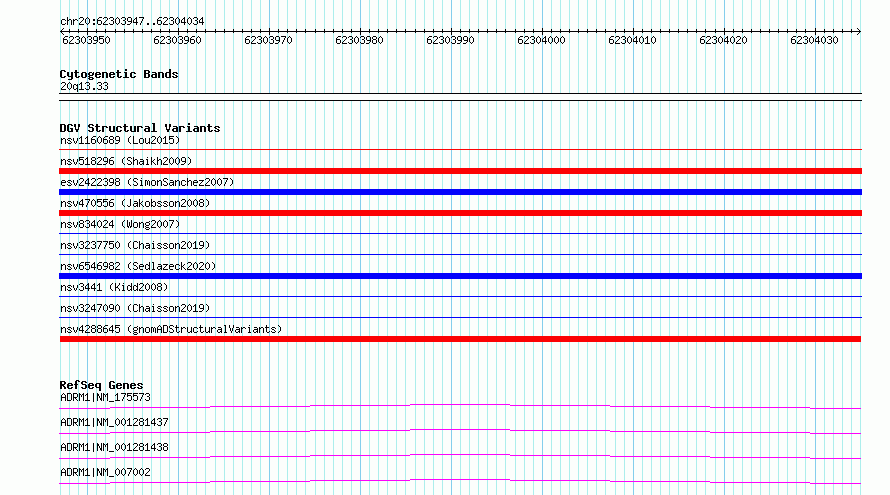Click ruler position 62304010
The width and height of the screenshot is (890, 495).
tap(632, 40)
